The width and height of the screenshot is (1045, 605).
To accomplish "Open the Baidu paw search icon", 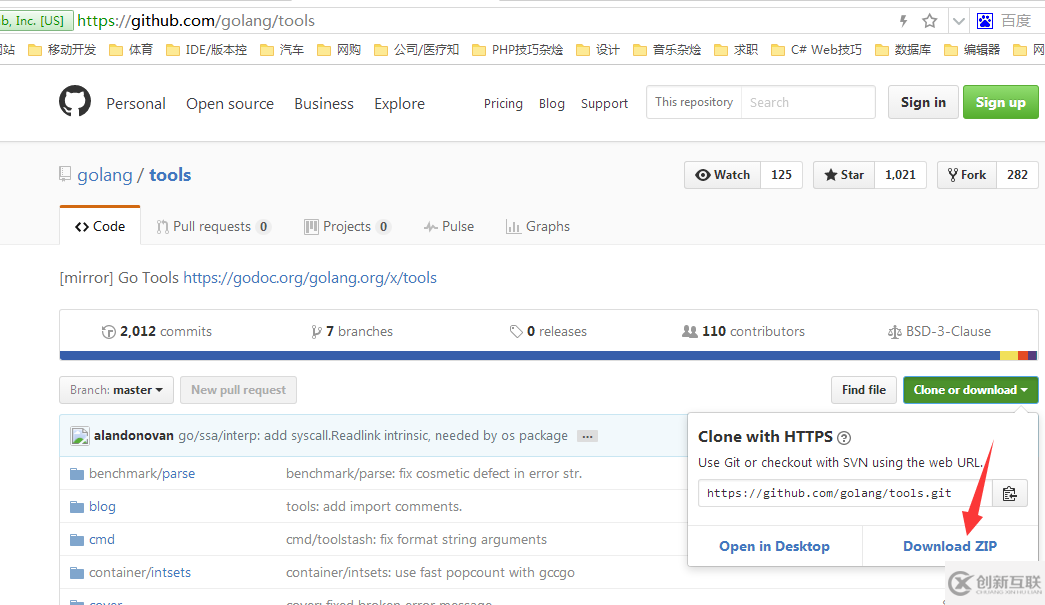I will (984, 21).
